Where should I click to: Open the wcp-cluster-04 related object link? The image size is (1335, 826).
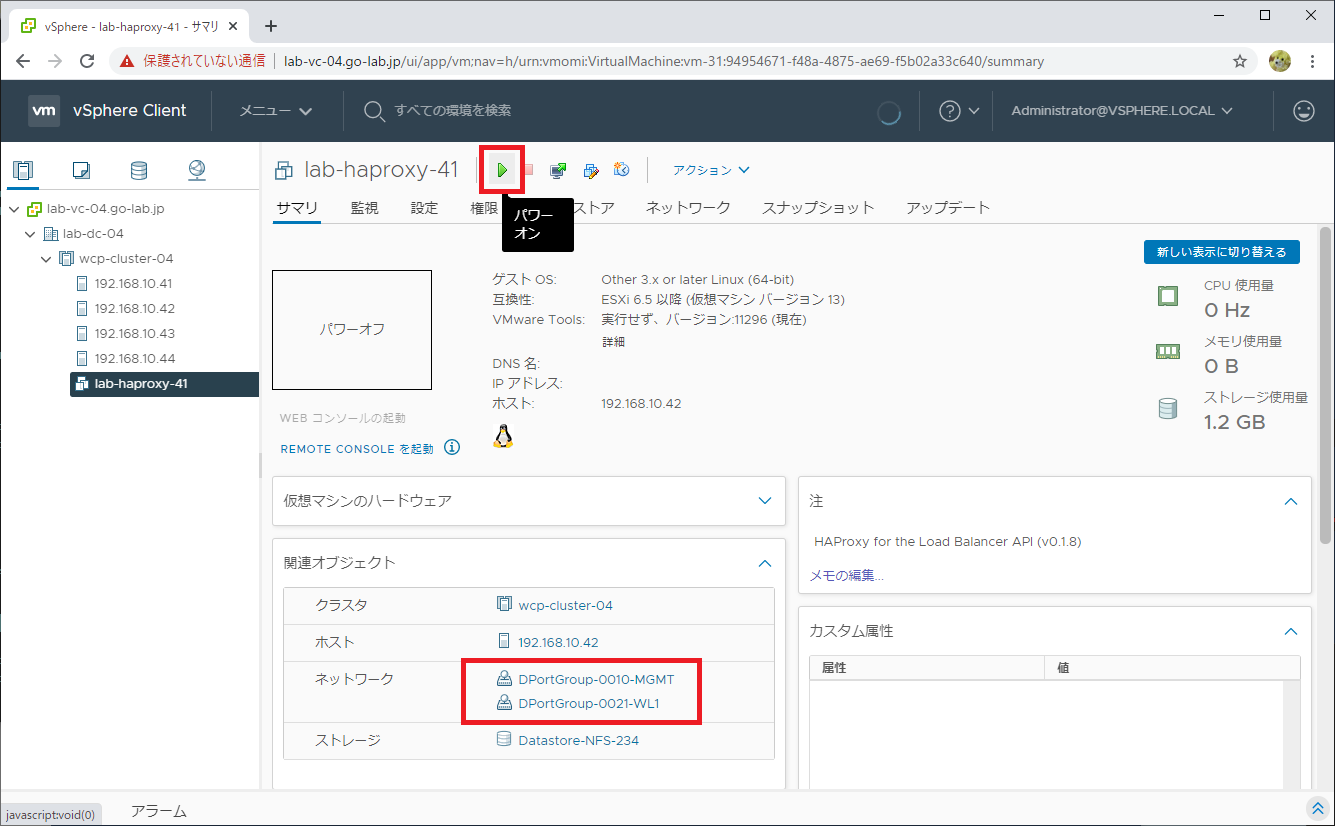[565, 605]
